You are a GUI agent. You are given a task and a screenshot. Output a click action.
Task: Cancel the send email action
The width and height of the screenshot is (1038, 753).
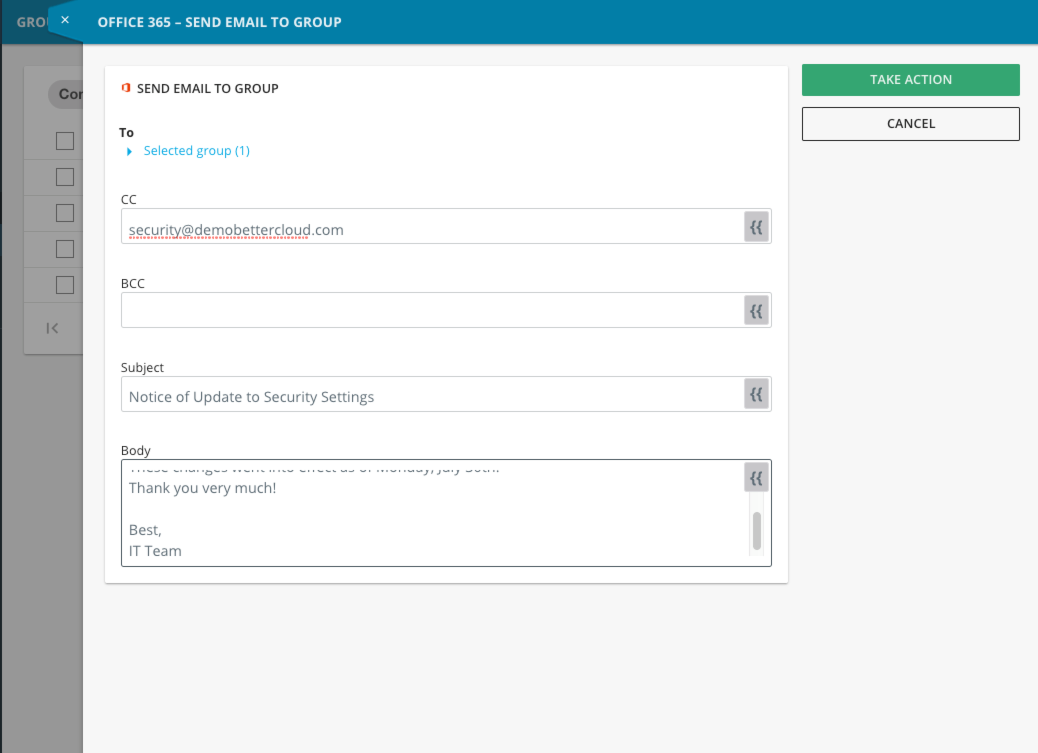[910, 124]
